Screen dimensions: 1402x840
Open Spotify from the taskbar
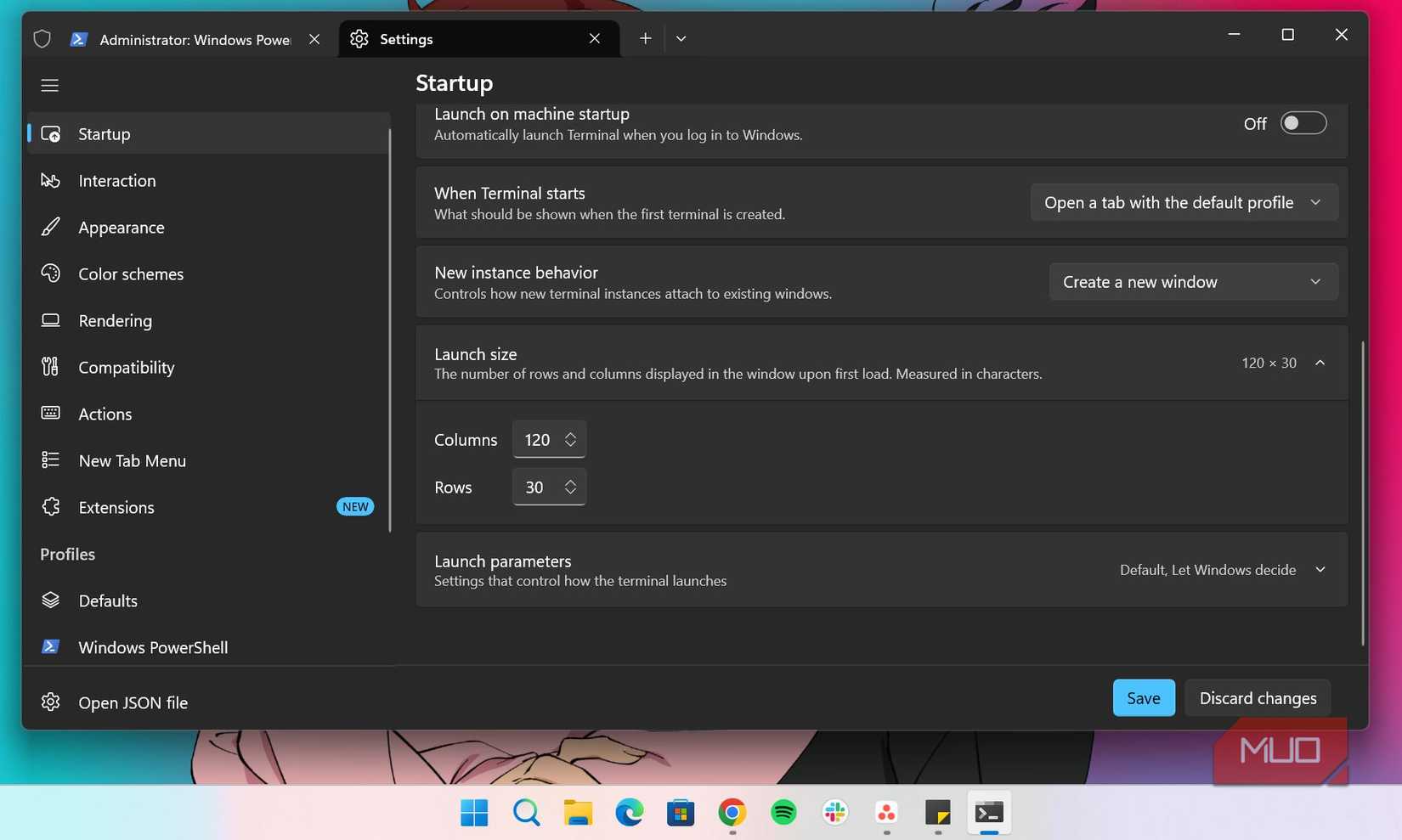(783, 813)
